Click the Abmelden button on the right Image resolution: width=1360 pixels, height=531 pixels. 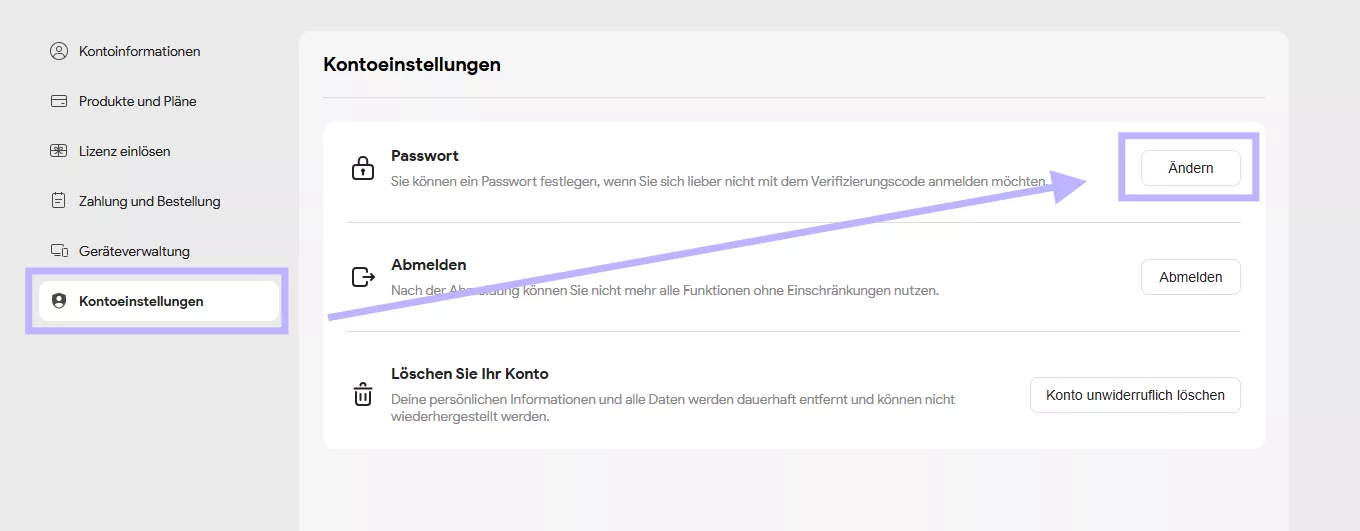click(x=1190, y=277)
